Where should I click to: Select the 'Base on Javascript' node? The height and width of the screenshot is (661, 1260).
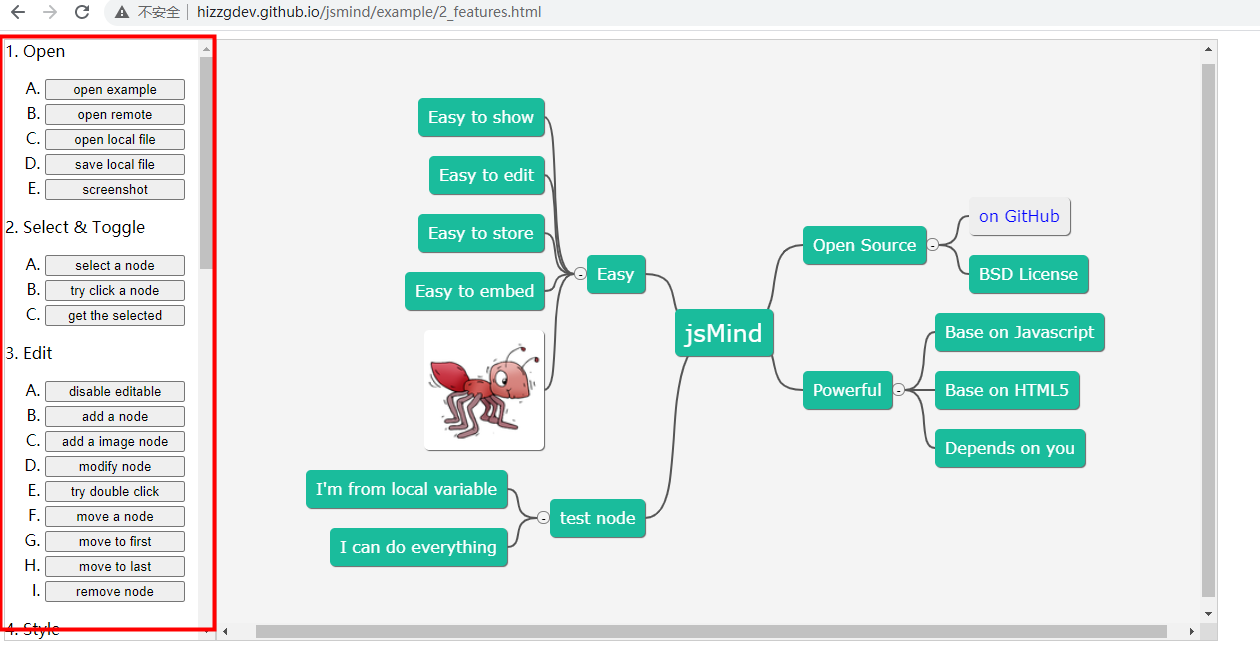tap(1019, 332)
